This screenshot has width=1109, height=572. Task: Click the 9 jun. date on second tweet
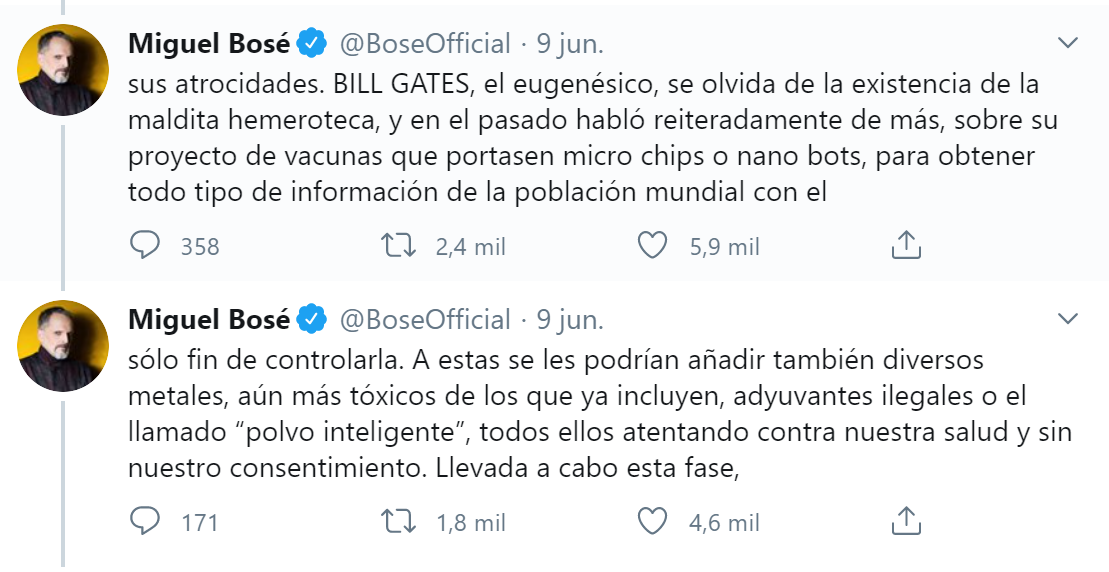(x=571, y=319)
